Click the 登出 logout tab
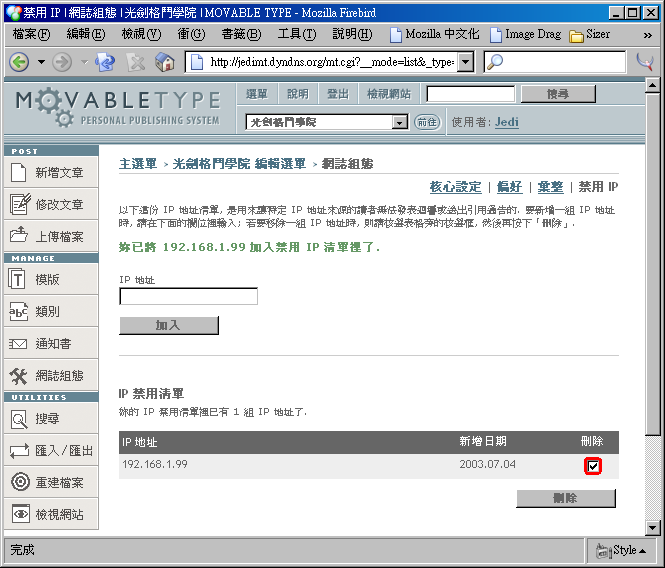Viewport: 665px width, 568px height. point(338,94)
